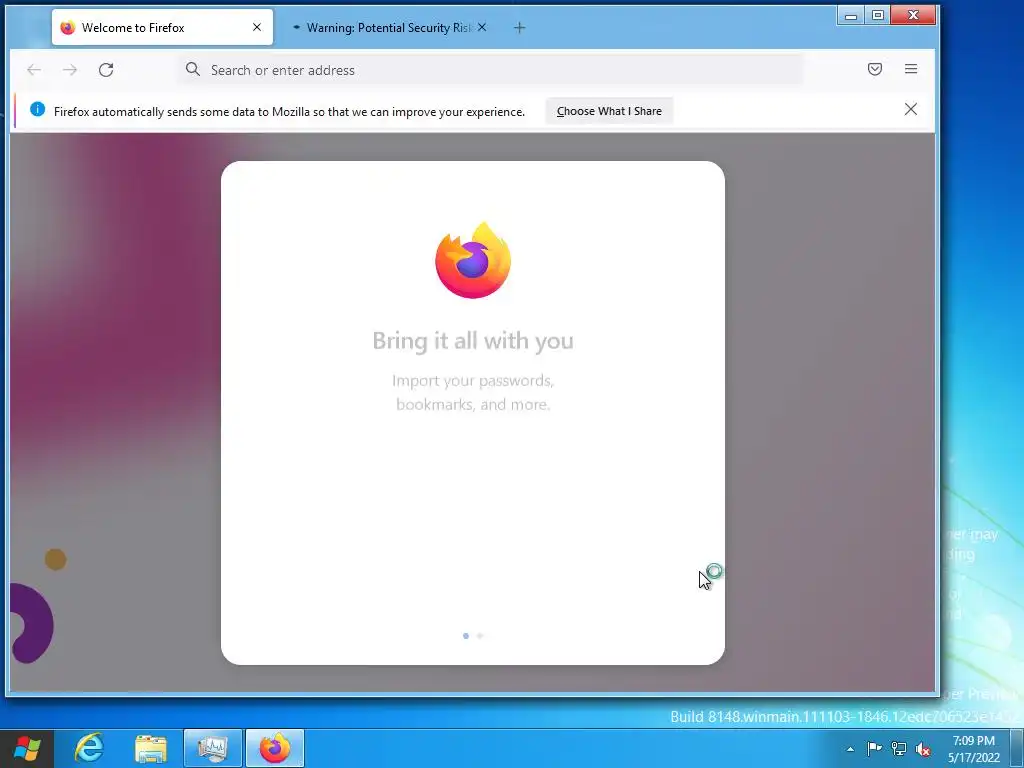Image resolution: width=1024 pixels, height=768 pixels.
Task: Open Windows Explorer from the taskbar
Action: pos(151,748)
